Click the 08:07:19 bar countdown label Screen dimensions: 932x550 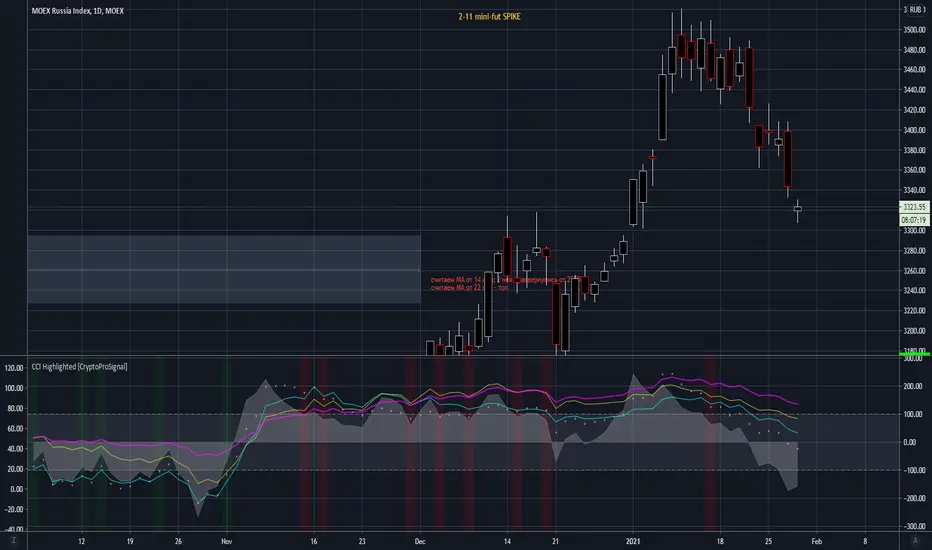(x=914, y=220)
